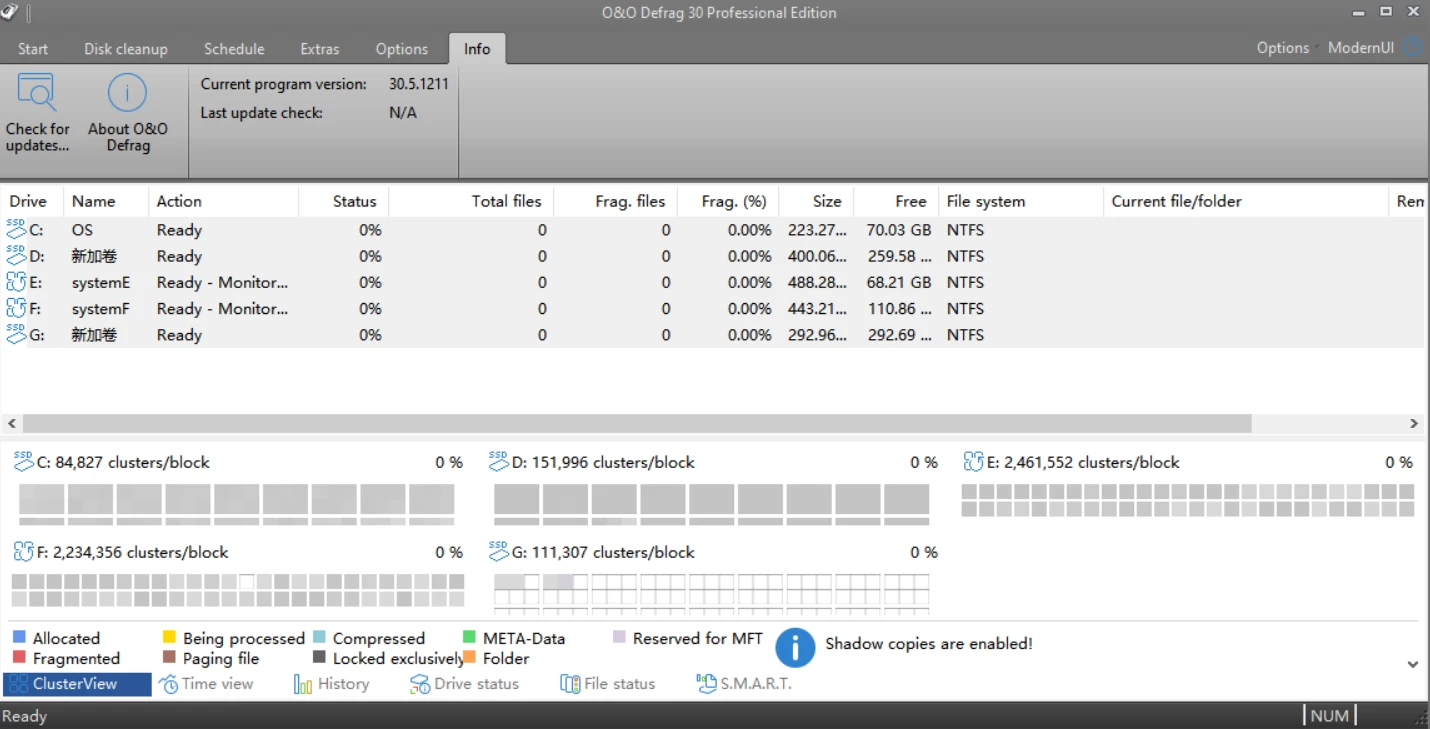Image resolution: width=1430 pixels, height=729 pixels.
Task: Click the help icon beside ModernUI
Action: (x=1413, y=48)
